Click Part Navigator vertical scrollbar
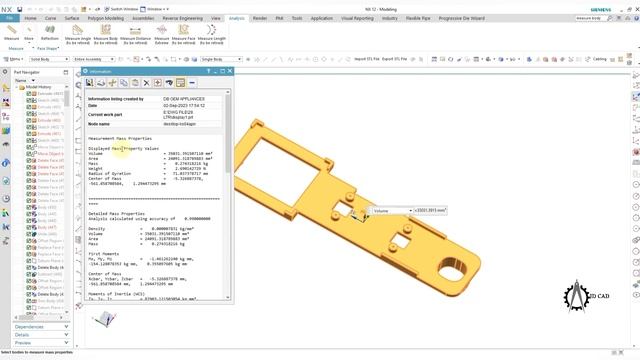This screenshot has width=640, height=360. coord(67,98)
